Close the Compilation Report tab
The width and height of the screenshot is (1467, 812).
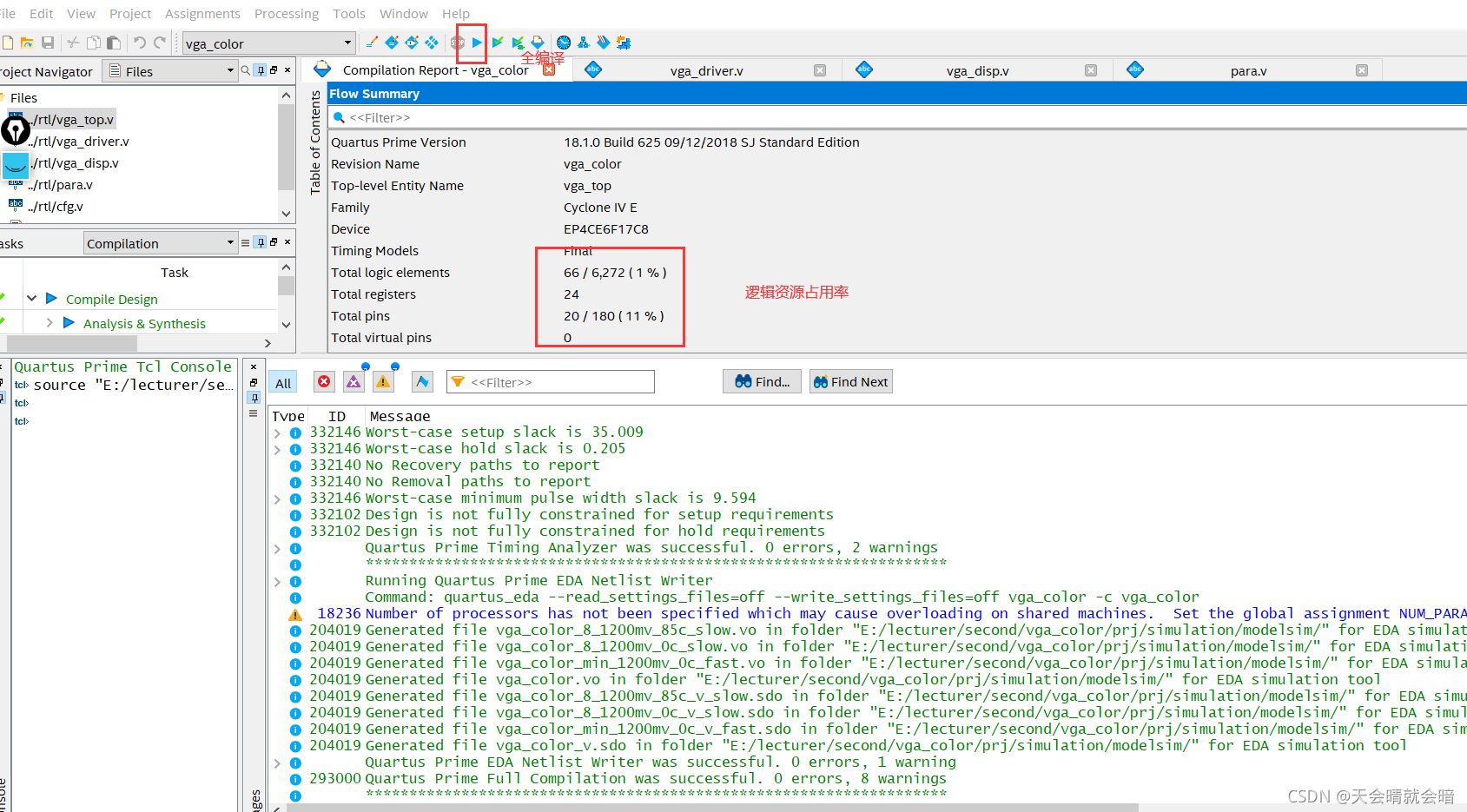pyautogui.click(x=549, y=70)
